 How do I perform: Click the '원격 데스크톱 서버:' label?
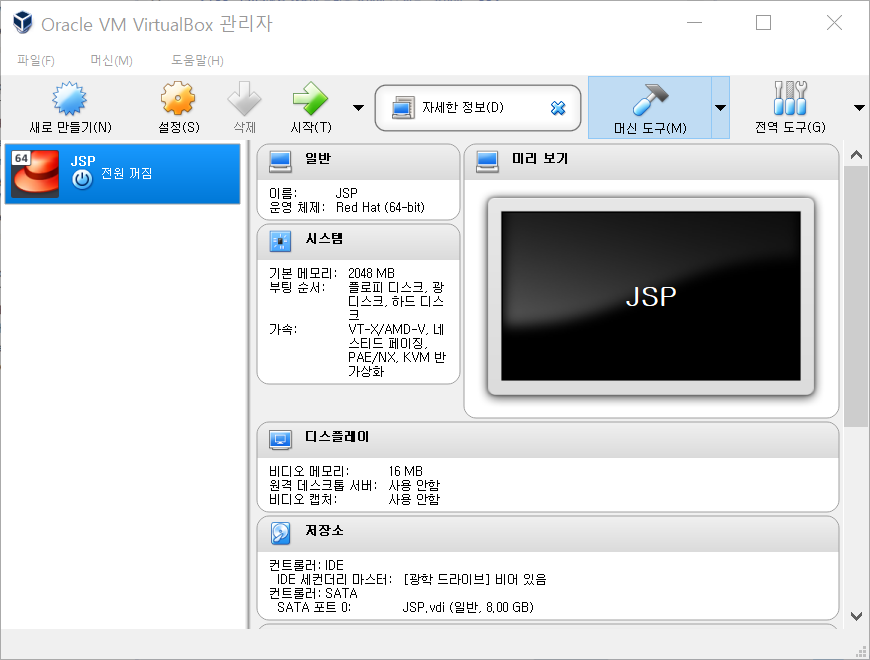(x=323, y=485)
